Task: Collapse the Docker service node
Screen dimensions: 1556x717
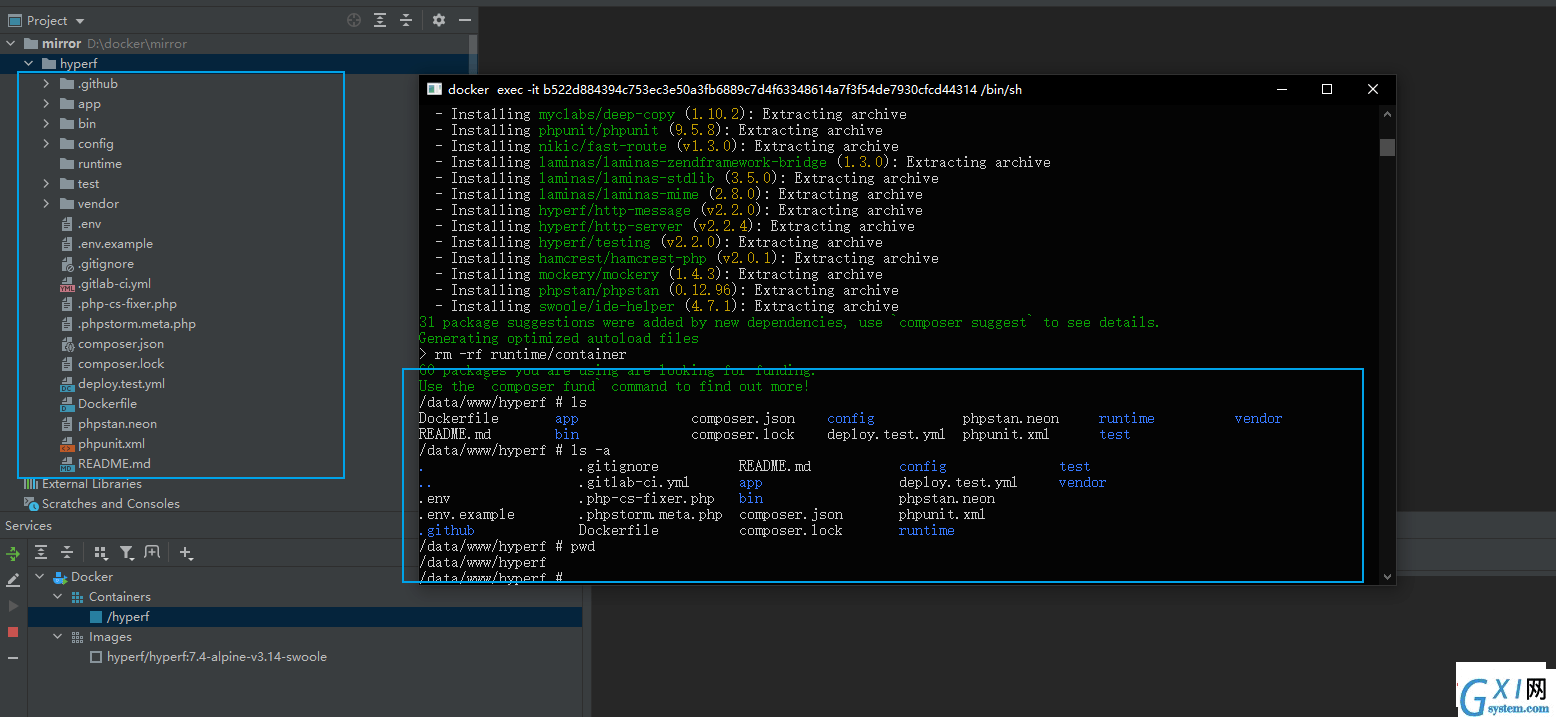Action: (40, 577)
